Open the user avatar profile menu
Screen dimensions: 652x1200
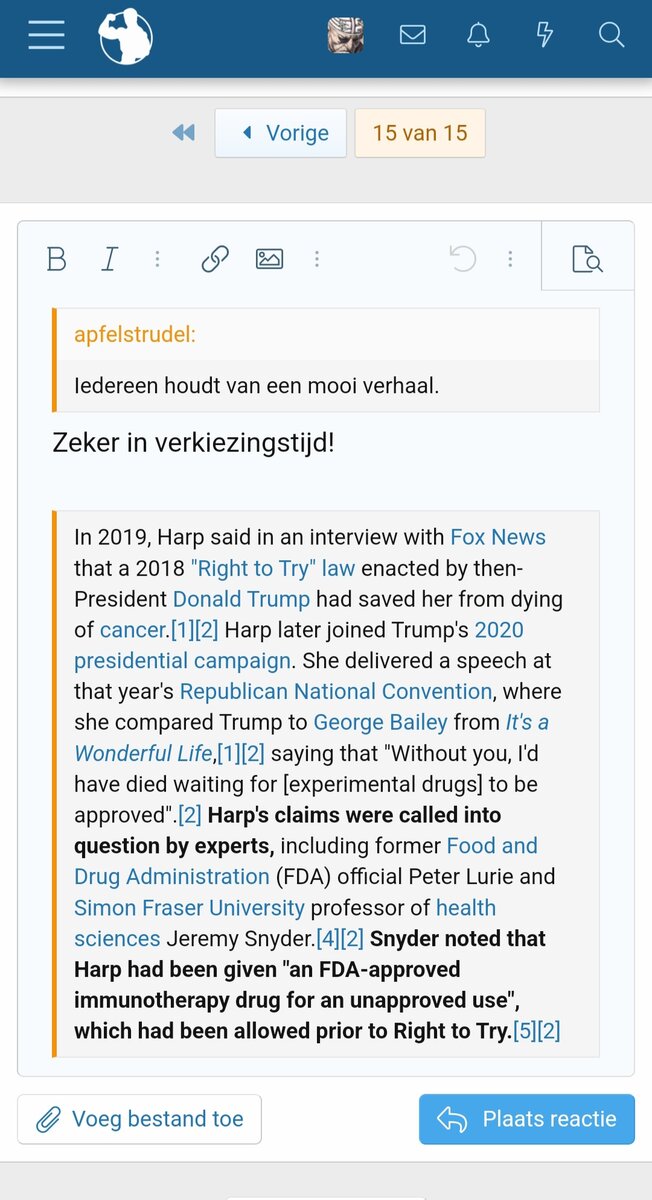[x=345, y=36]
